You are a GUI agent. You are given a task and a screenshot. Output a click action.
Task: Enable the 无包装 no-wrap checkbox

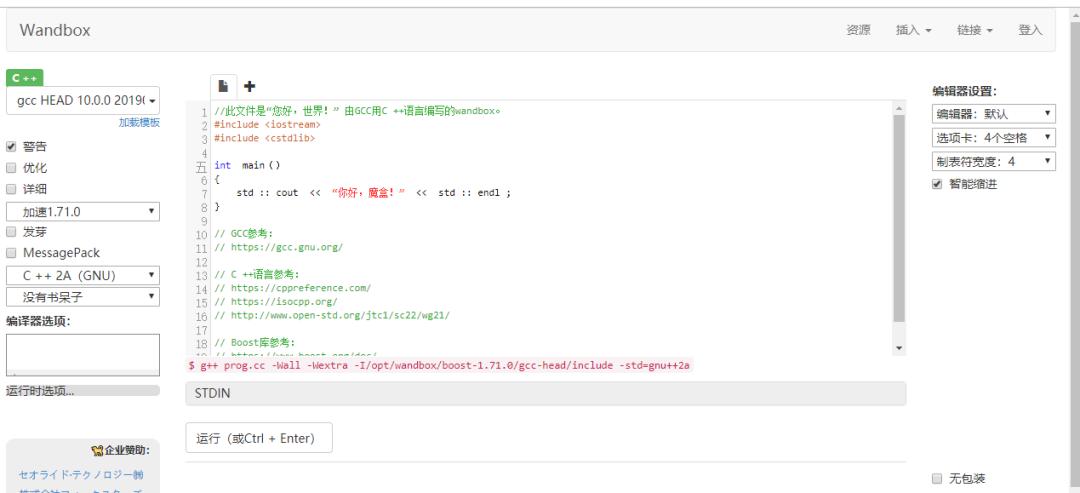click(937, 479)
